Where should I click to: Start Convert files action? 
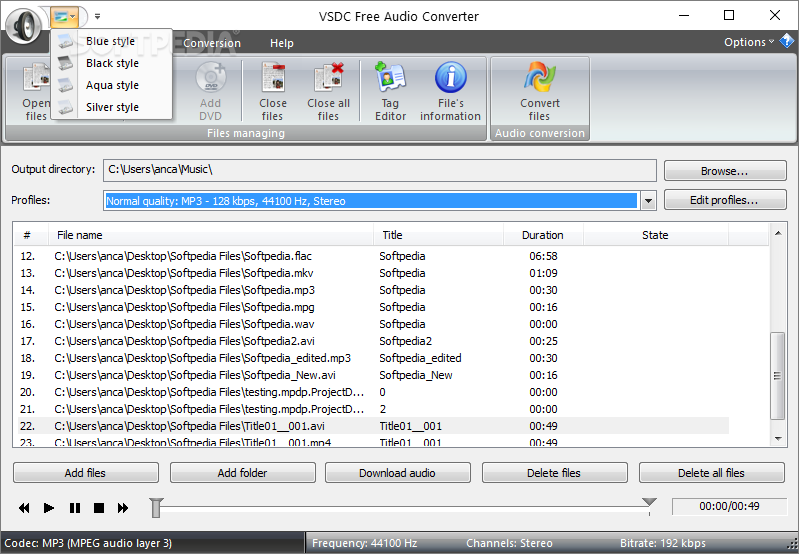pyautogui.click(x=540, y=92)
